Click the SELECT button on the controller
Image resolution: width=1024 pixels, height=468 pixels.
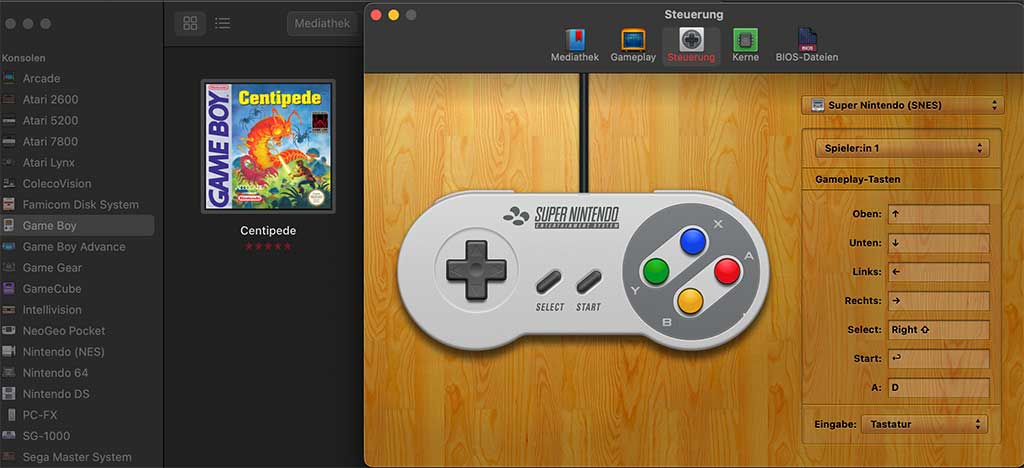[x=549, y=282]
